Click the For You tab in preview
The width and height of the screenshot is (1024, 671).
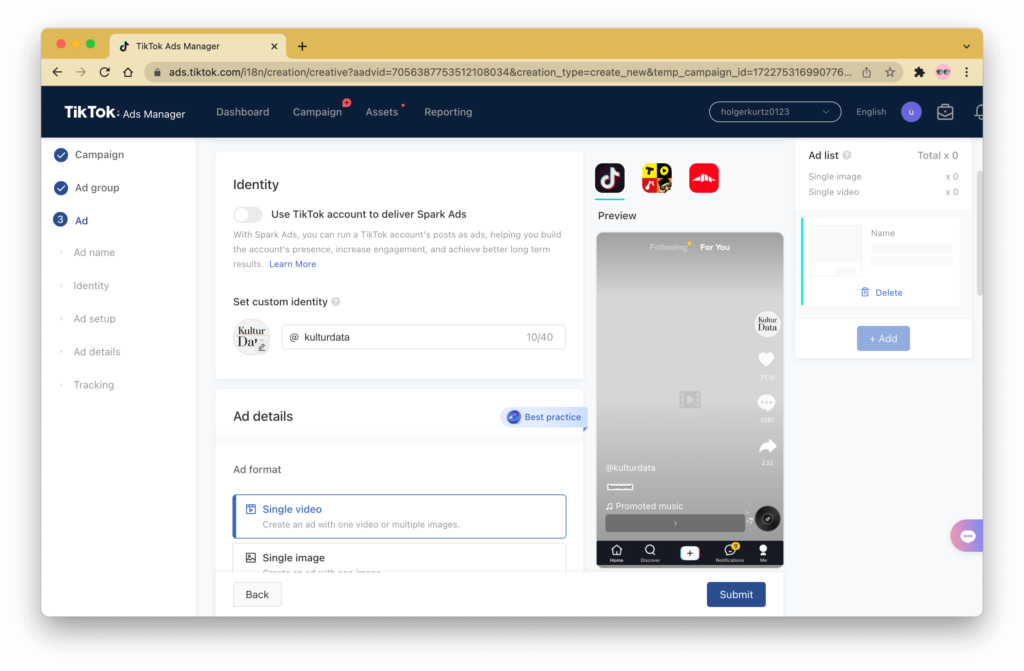coord(715,247)
